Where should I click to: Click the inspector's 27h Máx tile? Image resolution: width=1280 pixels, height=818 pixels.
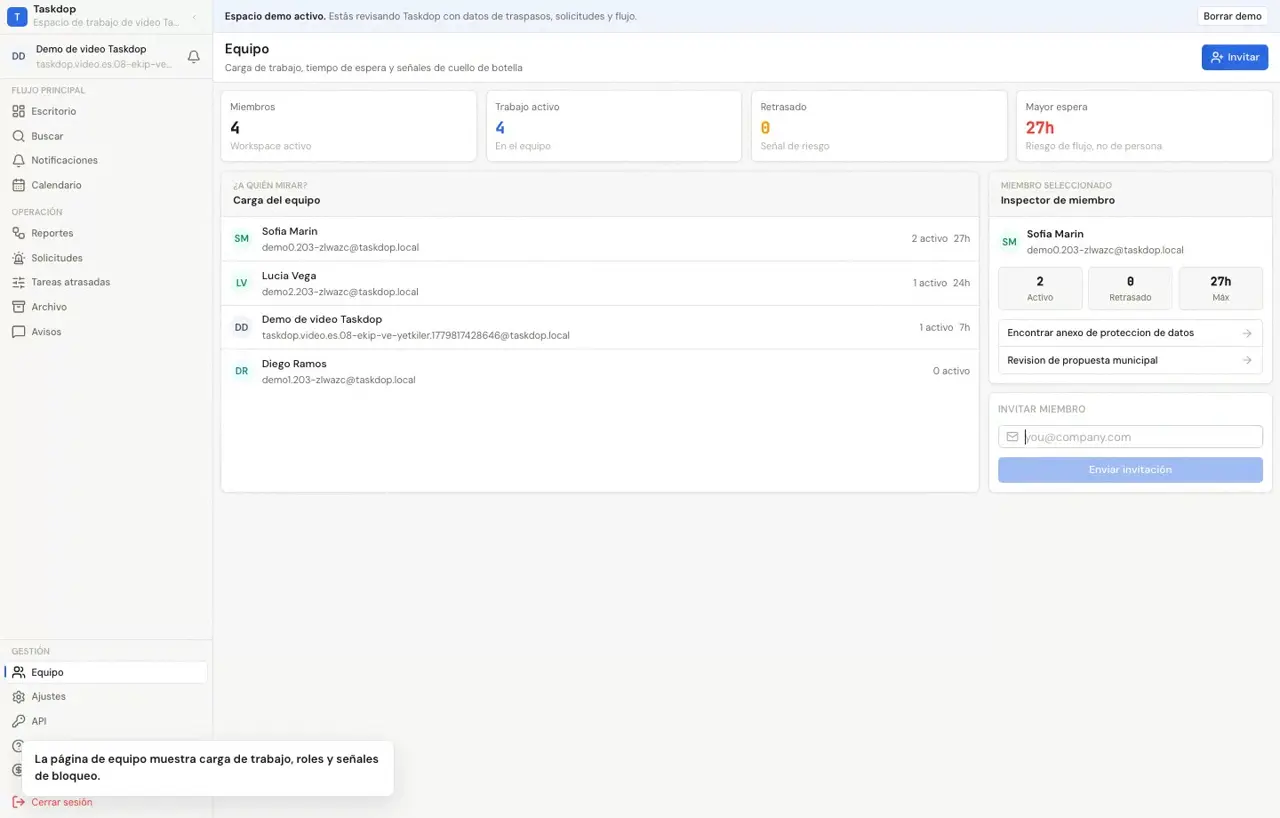point(1221,288)
